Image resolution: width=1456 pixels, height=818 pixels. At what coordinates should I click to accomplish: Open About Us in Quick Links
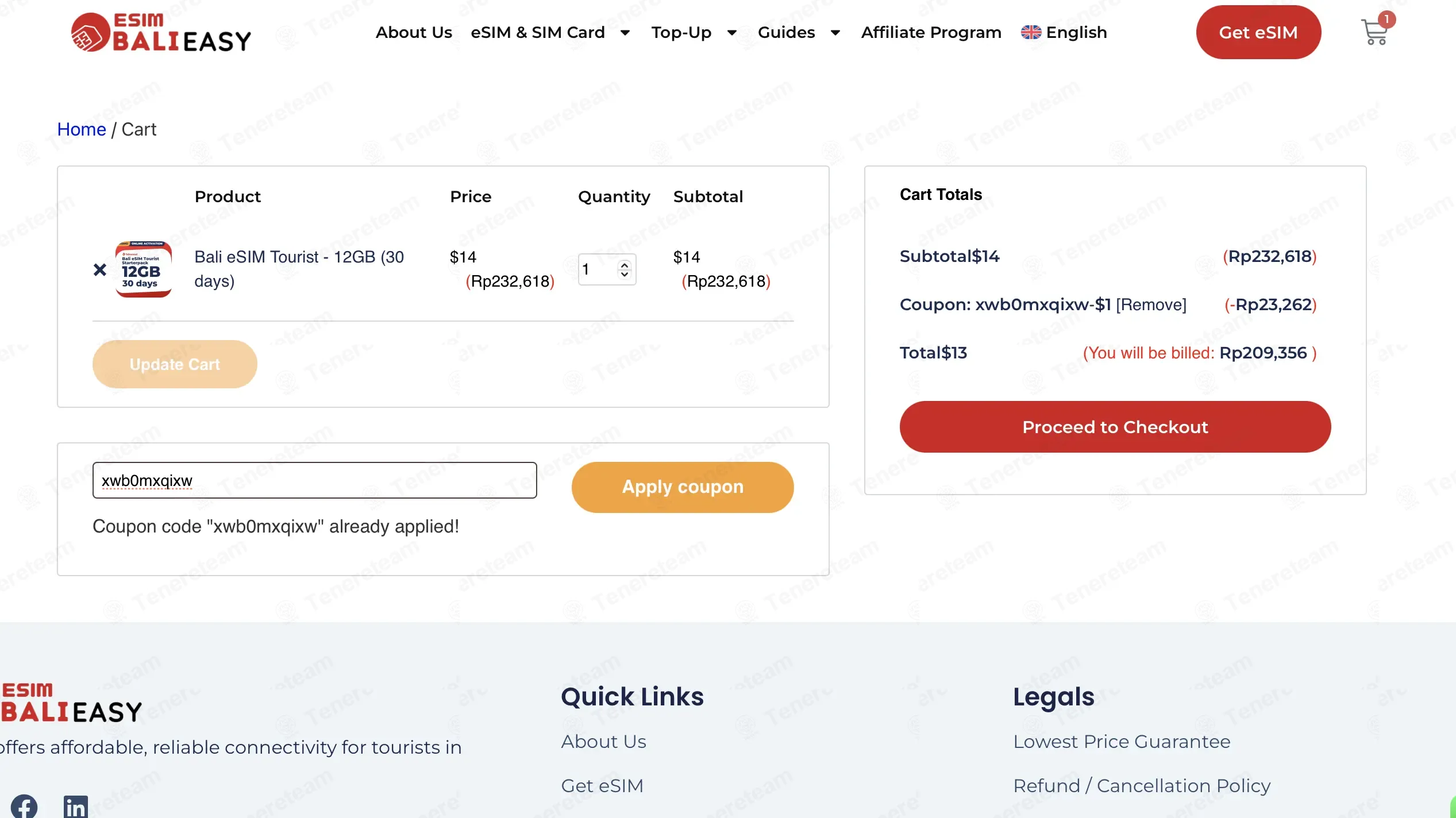[603, 742]
